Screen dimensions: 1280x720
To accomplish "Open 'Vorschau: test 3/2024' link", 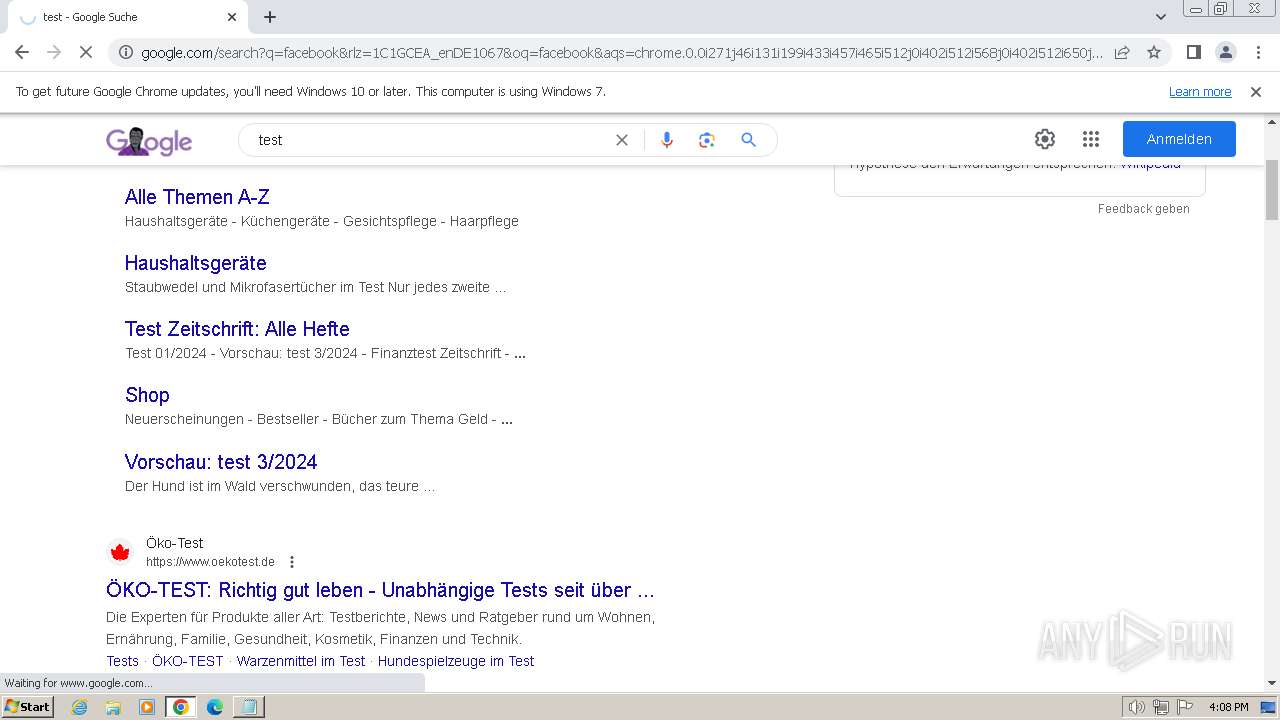I will [221, 462].
